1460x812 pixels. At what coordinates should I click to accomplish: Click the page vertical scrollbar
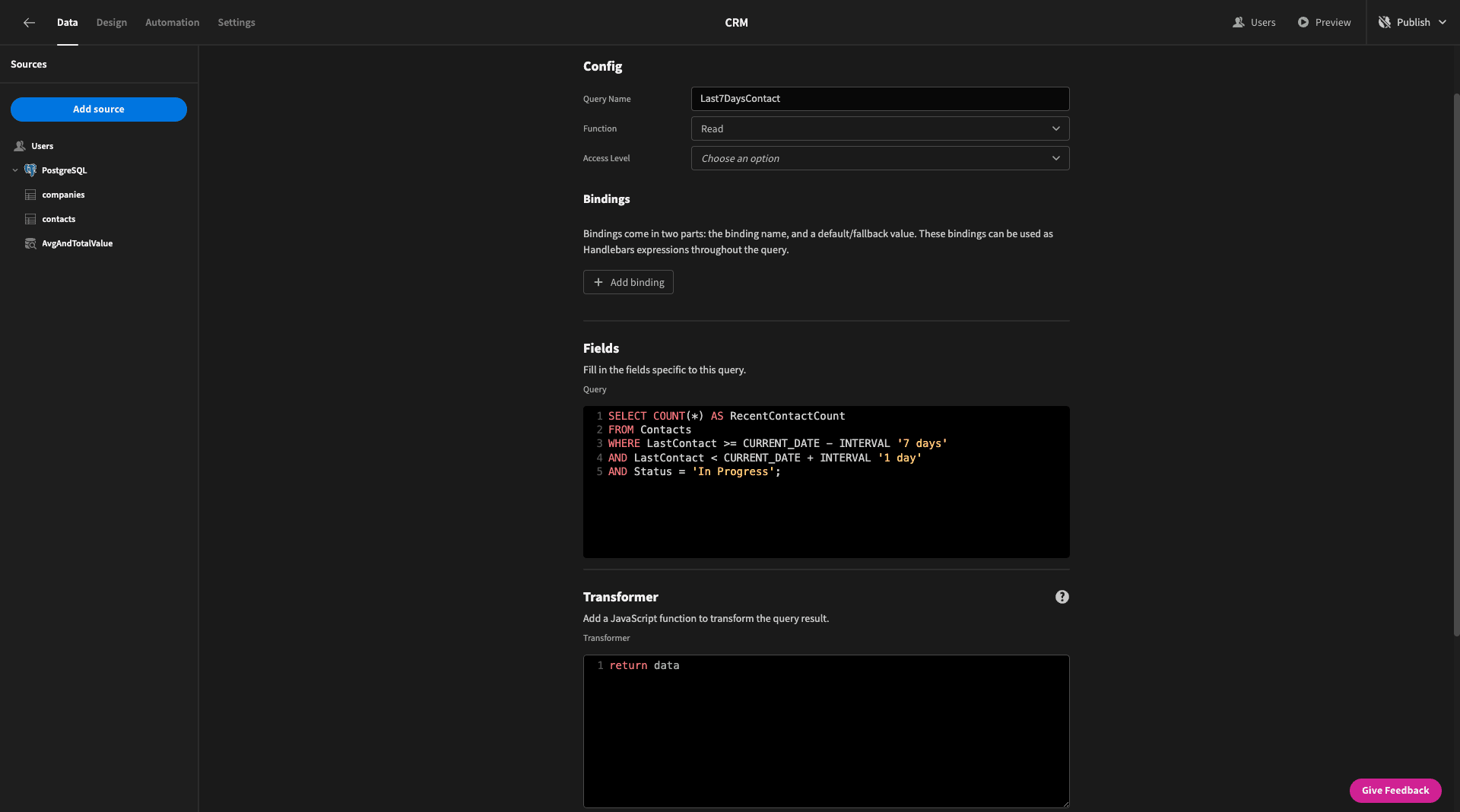point(1456,365)
